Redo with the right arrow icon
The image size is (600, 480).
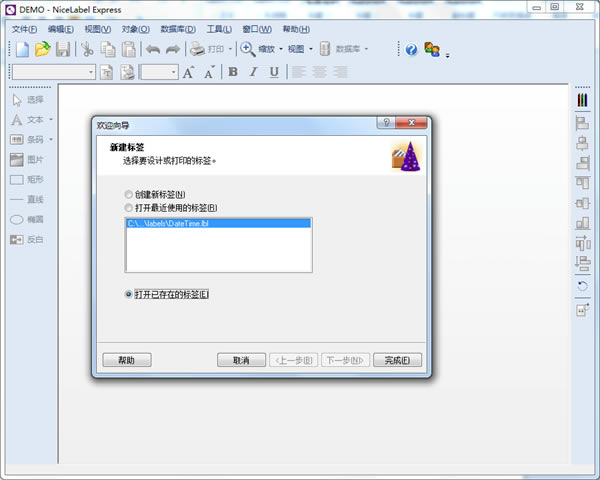pyautogui.click(x=173, y=49)
